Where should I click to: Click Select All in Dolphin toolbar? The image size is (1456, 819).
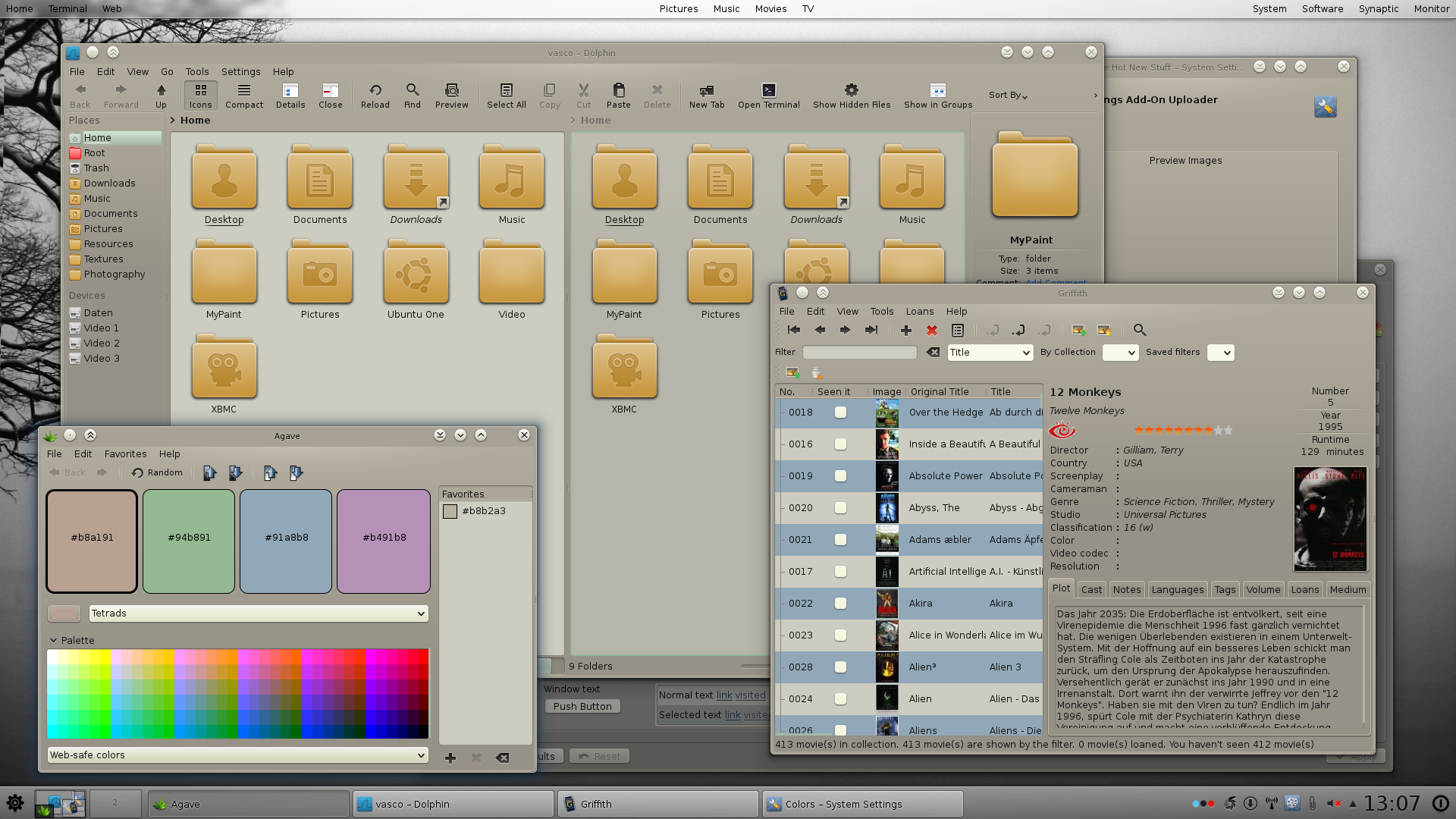507,96
